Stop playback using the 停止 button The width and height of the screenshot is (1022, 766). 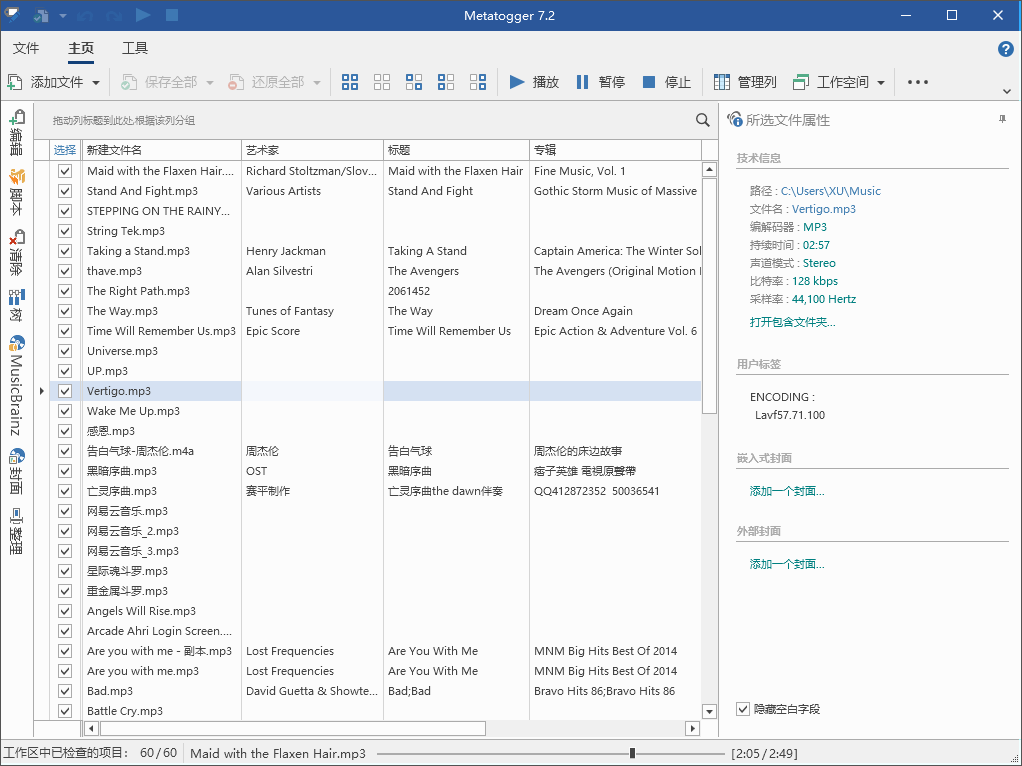667,82
